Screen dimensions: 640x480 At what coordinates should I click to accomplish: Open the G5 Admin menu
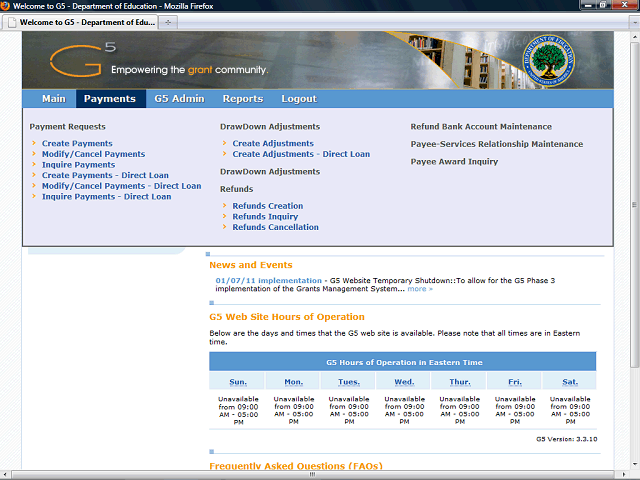pos(179,99)
